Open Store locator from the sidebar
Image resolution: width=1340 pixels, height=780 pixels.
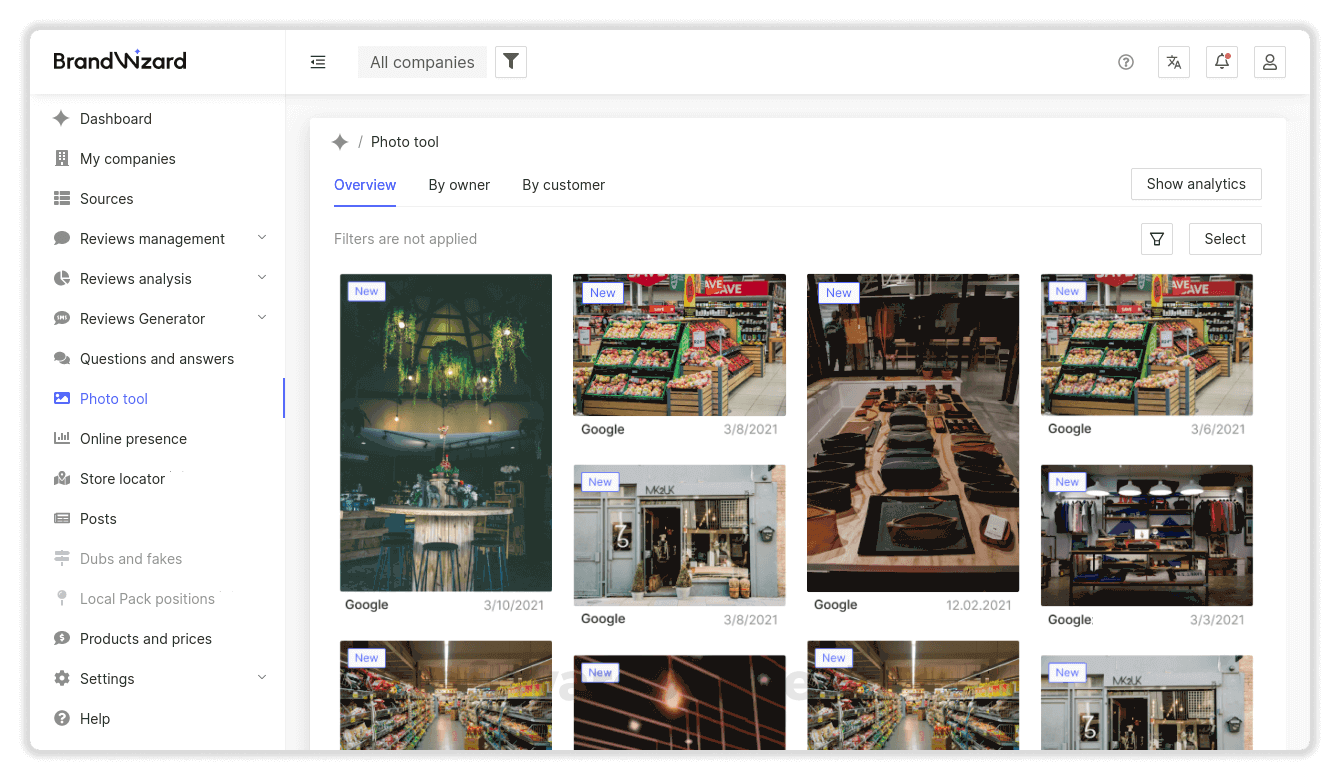62,478
